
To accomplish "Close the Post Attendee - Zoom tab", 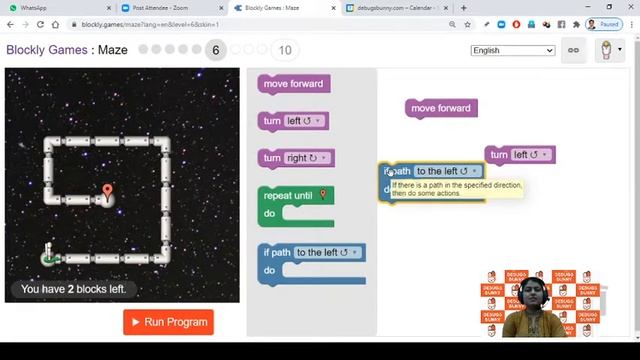I will pos(221,8).
